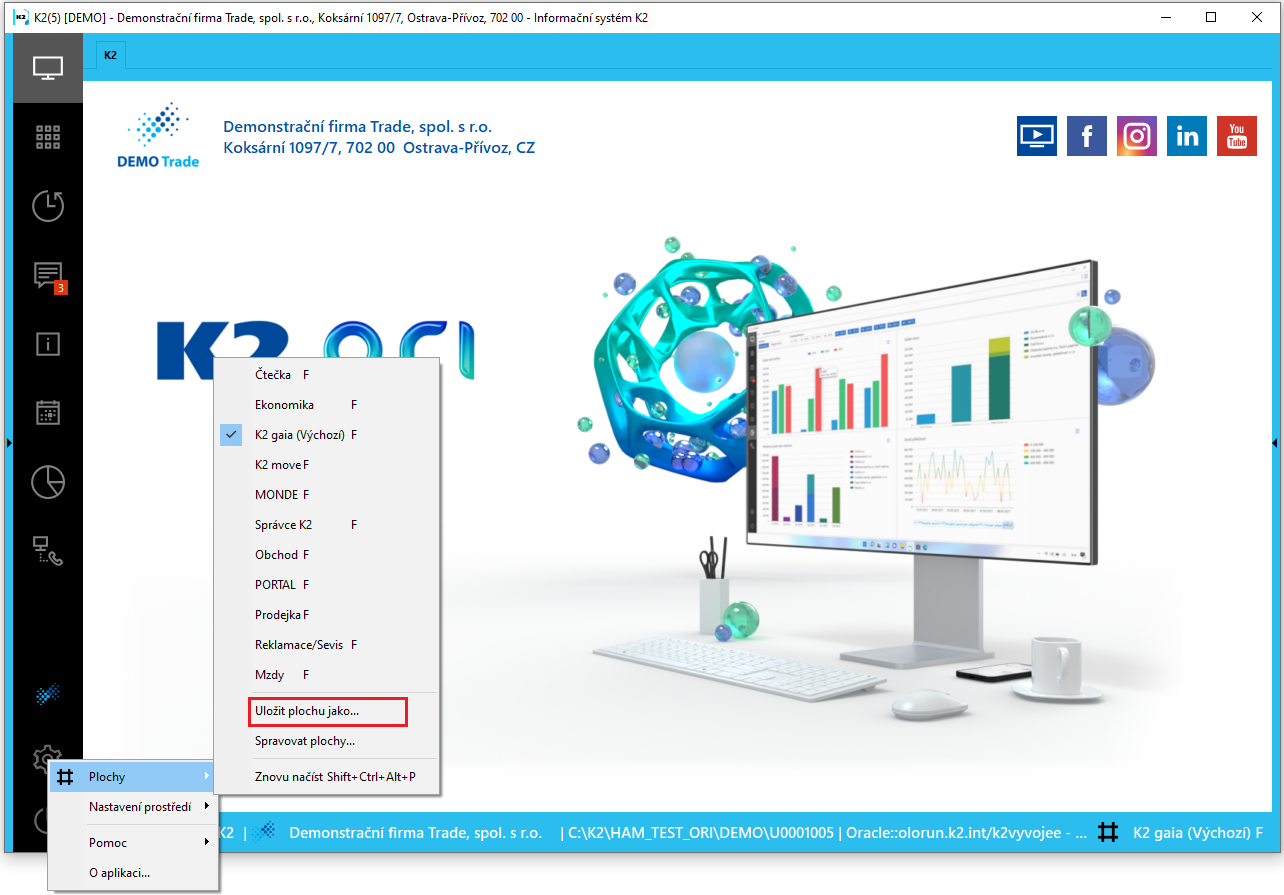
Task: Select the PORTAL desktop
Action: (327, 585)
